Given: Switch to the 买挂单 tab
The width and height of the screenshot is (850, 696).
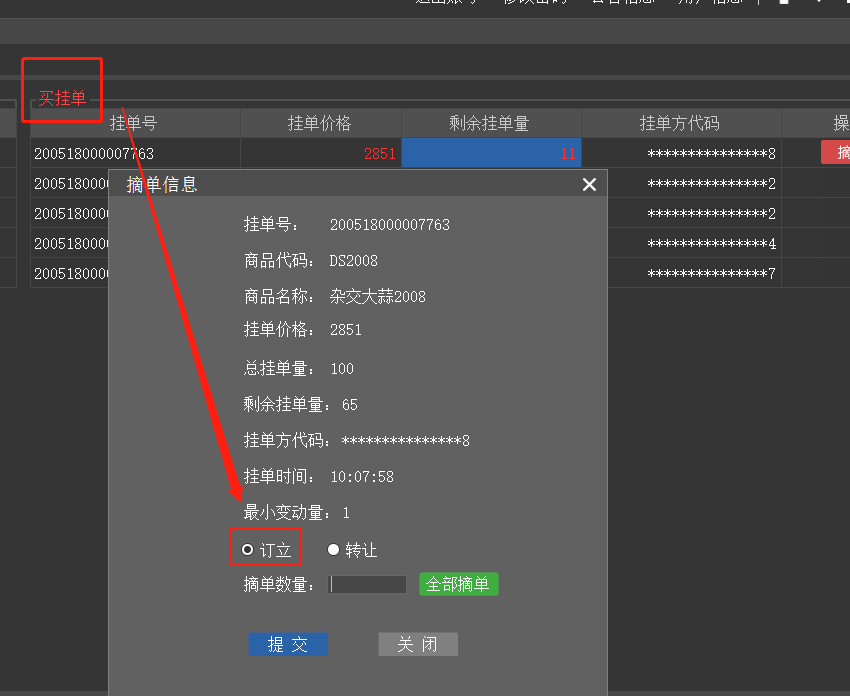Looking at the screenshot, I should (x=62, y=98).
